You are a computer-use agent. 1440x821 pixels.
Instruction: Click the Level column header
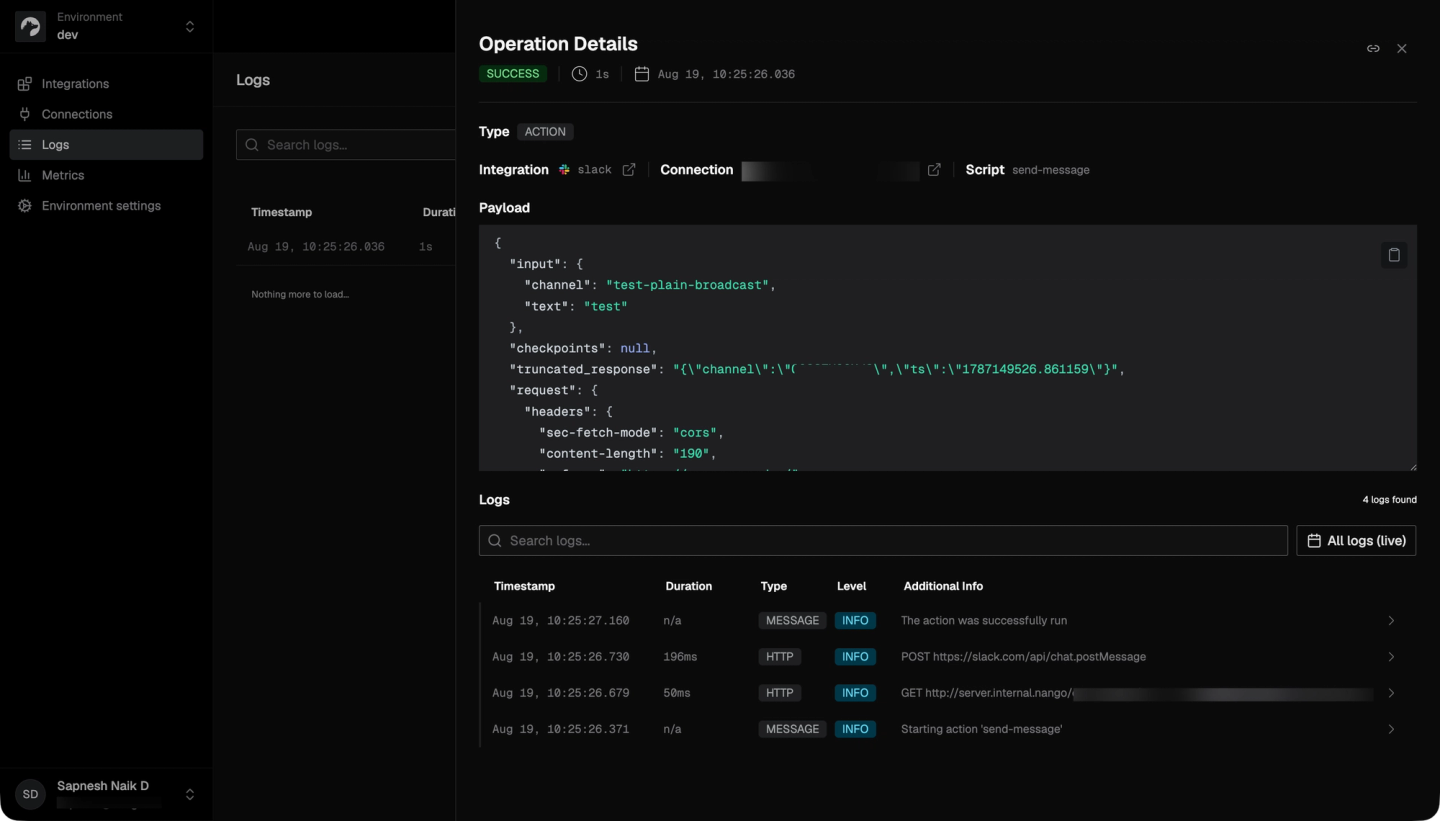coord(852,586)
